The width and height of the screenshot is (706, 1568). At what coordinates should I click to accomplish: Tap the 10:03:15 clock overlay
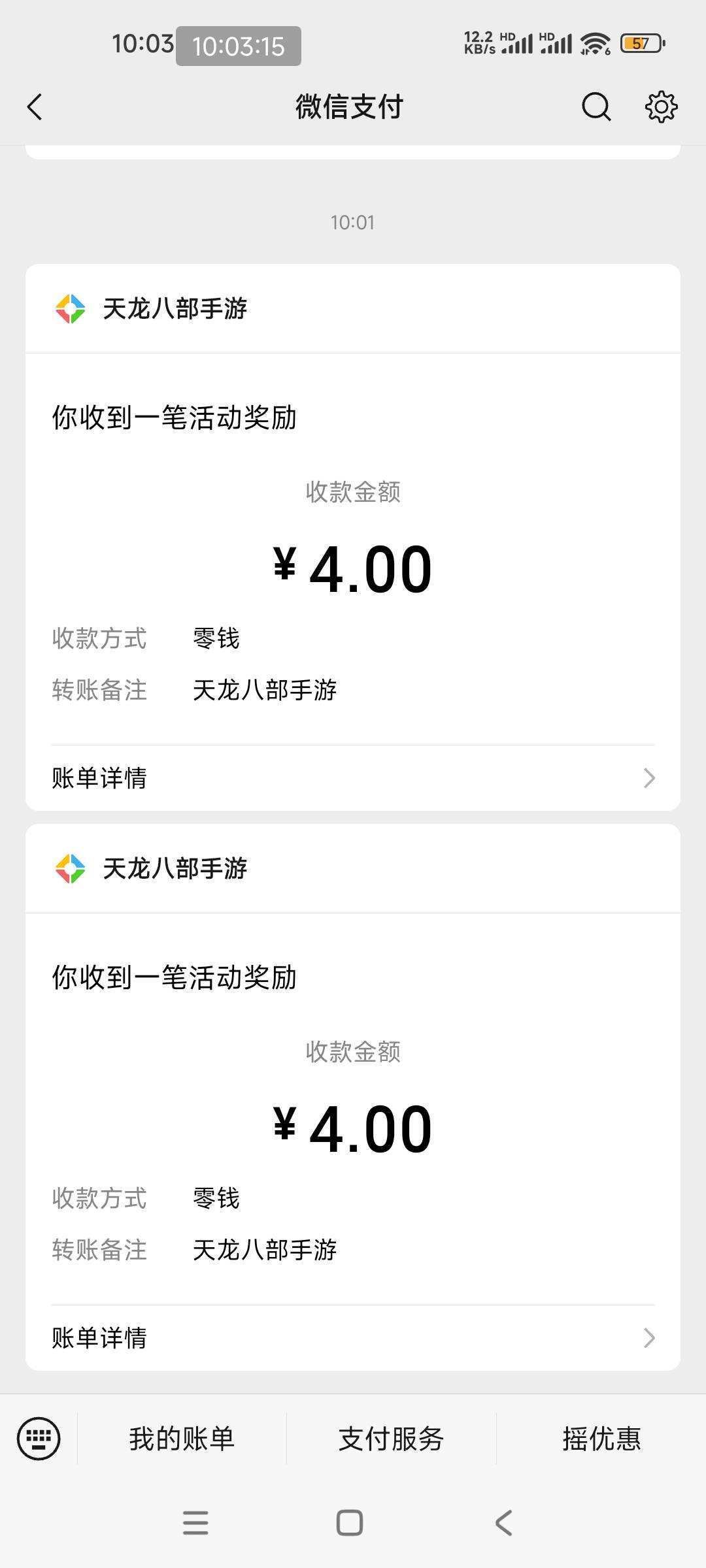[239, 46]
